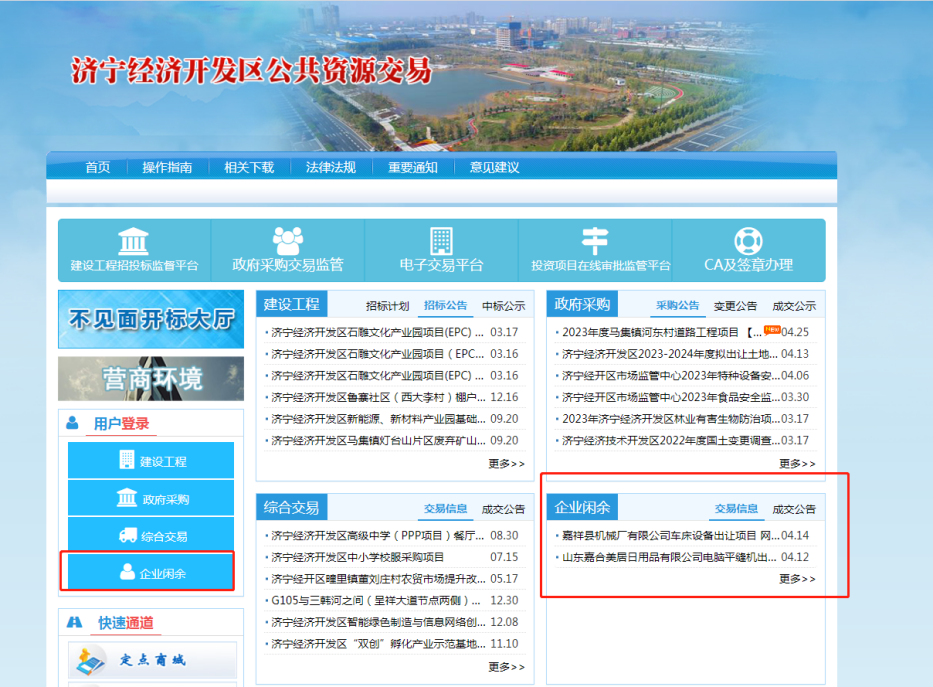Click the 电子交易平台 building icon

[441, 240]
